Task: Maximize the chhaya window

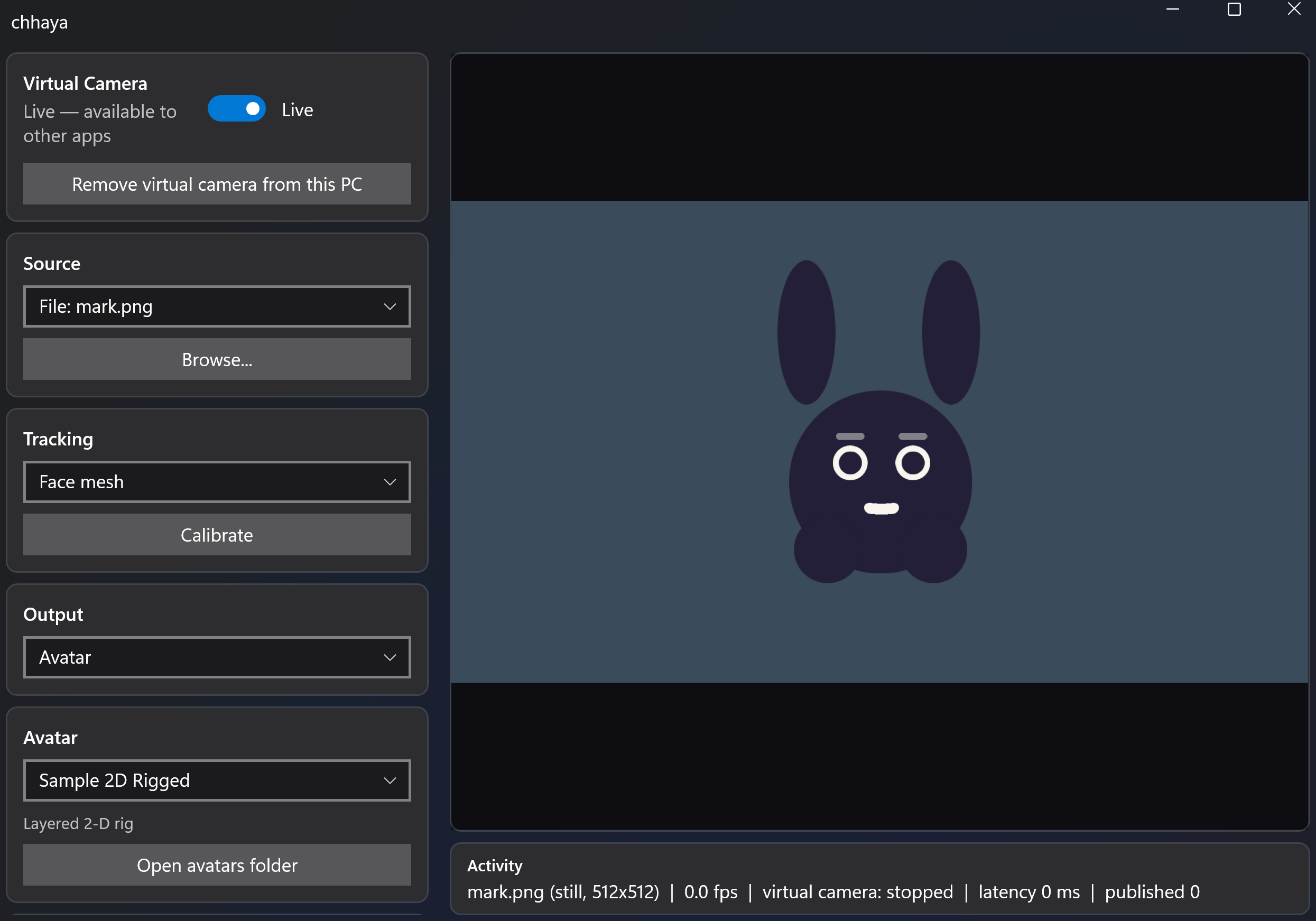Action: [x=1234, y=9]
